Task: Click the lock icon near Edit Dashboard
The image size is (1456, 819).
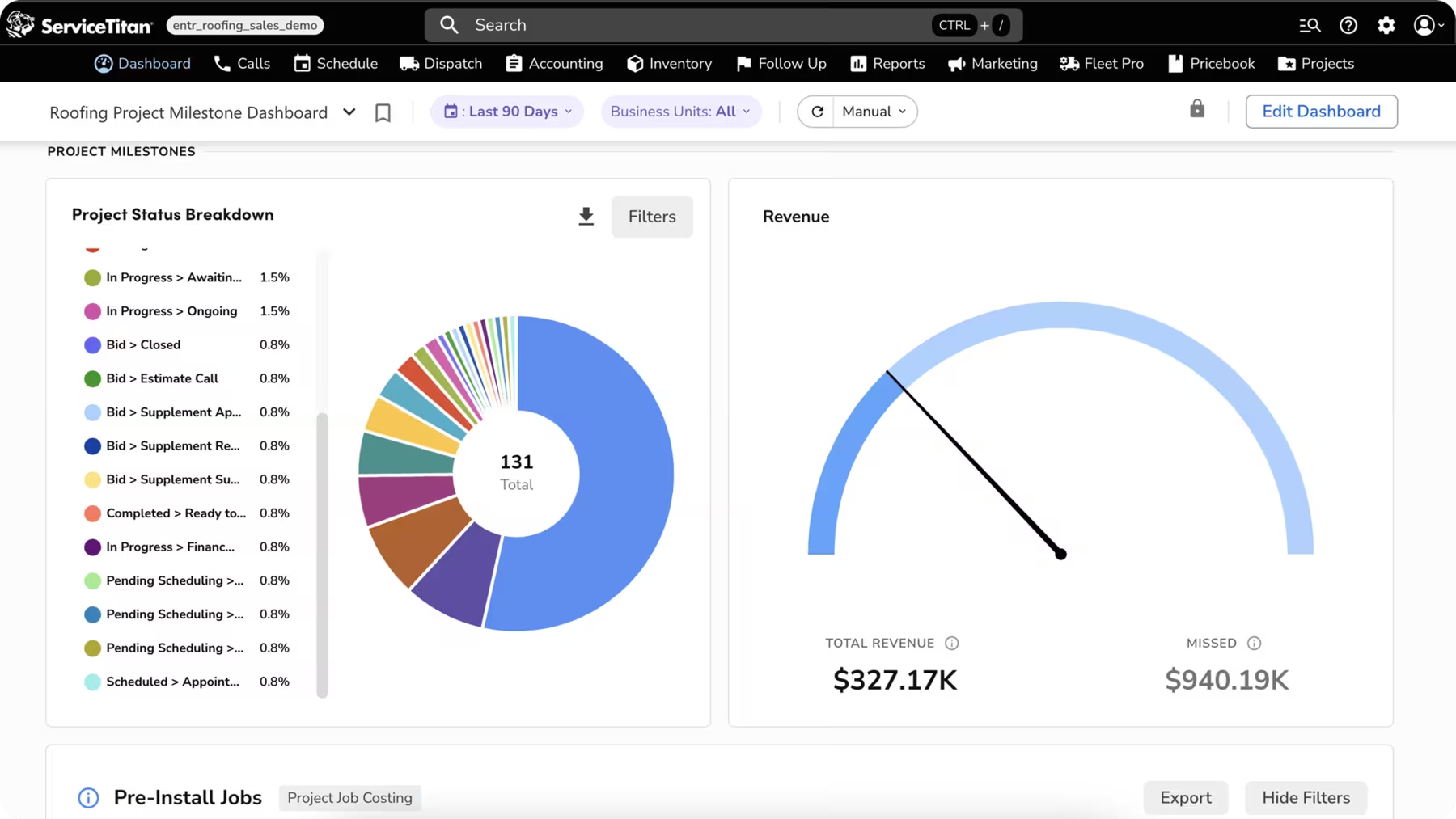Action: point(1197,108)
